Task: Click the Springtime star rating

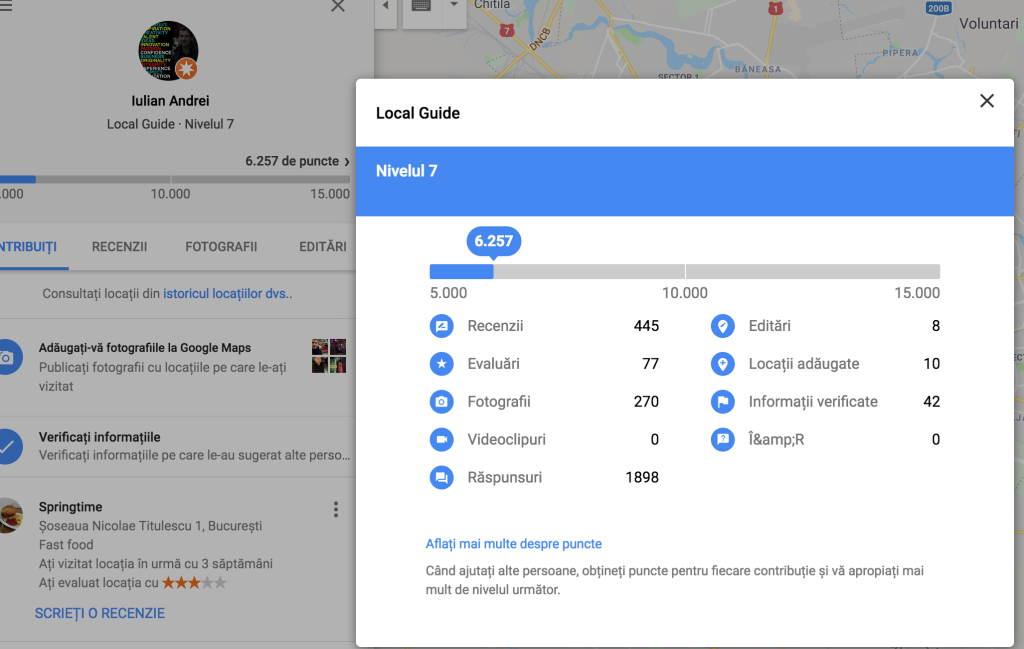Action: coord(194,582)
